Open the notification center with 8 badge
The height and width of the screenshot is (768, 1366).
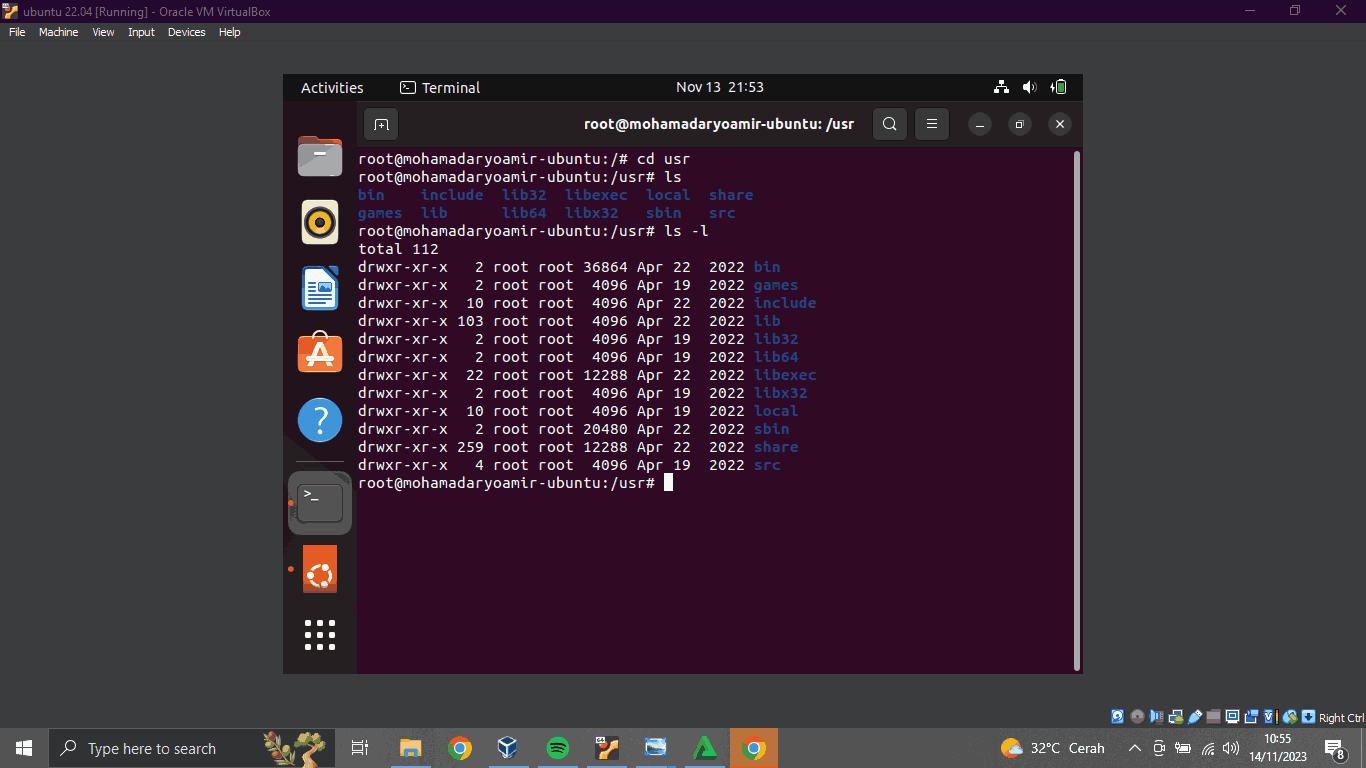1334,748
